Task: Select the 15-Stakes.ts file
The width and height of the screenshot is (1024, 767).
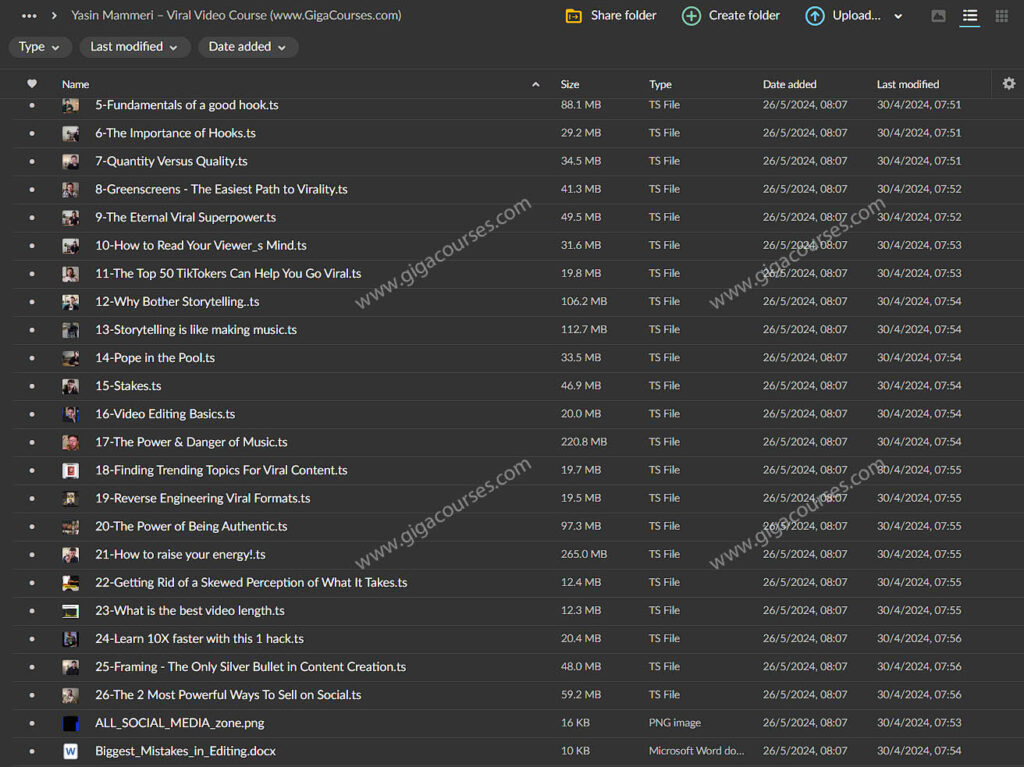Action: 128,386
